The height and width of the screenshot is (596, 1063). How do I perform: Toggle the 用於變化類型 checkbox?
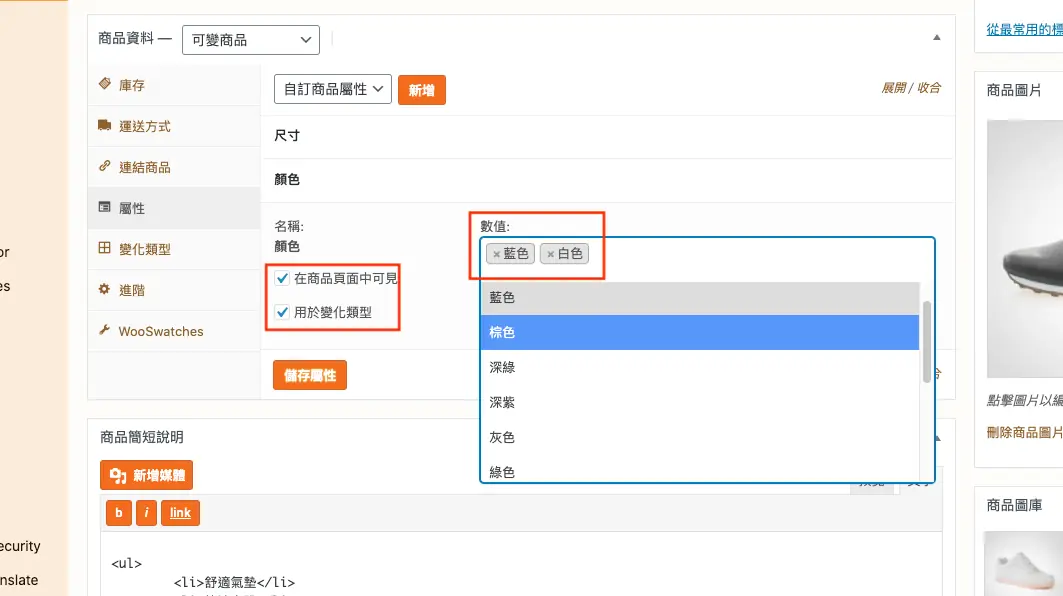click(x=282, y=312)
